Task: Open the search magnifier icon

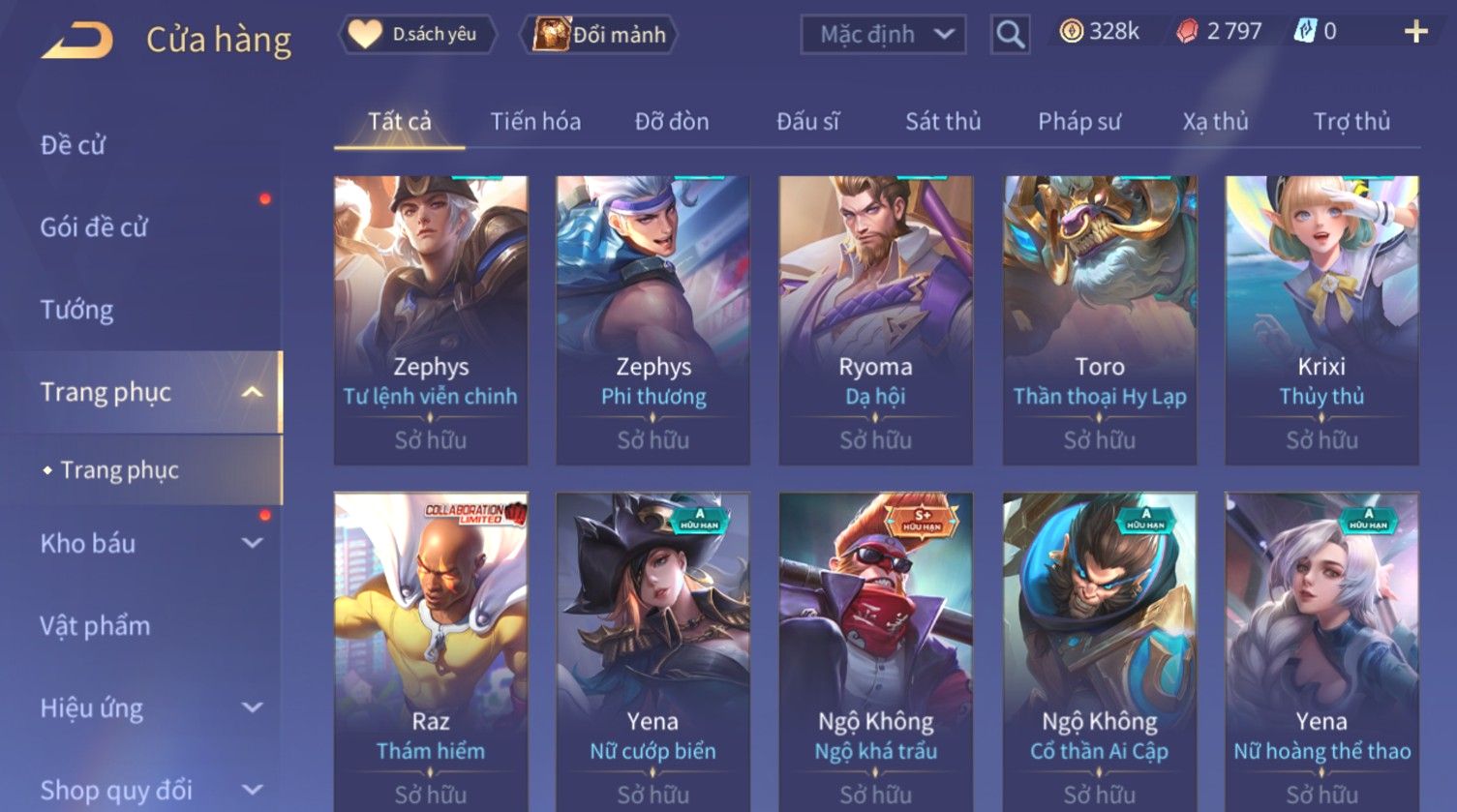Action: (x=1010, y=35)
